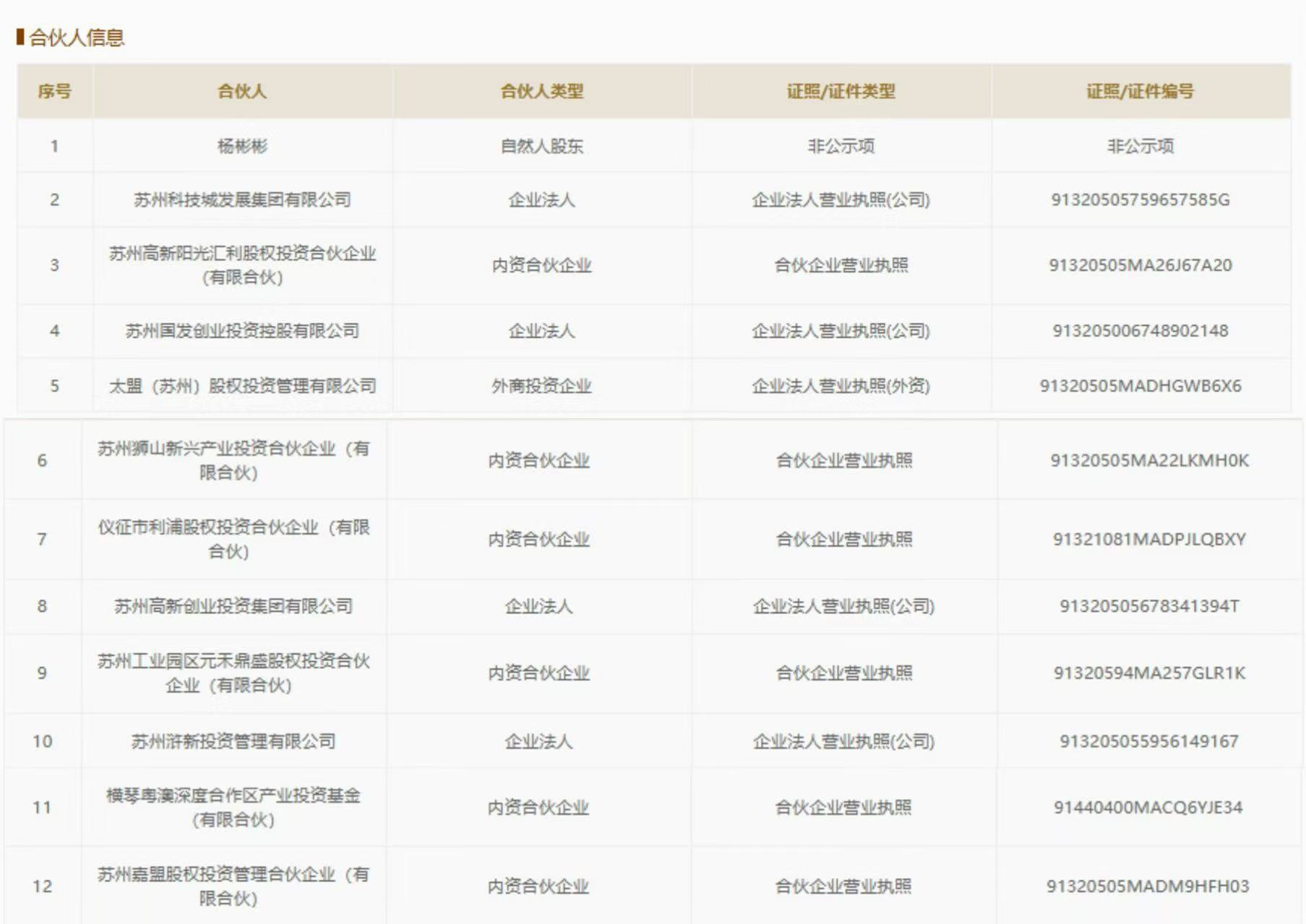Click 外商投资企业 partner type cell
Viewport: 1306px width, 924px height.
point(541,386)
